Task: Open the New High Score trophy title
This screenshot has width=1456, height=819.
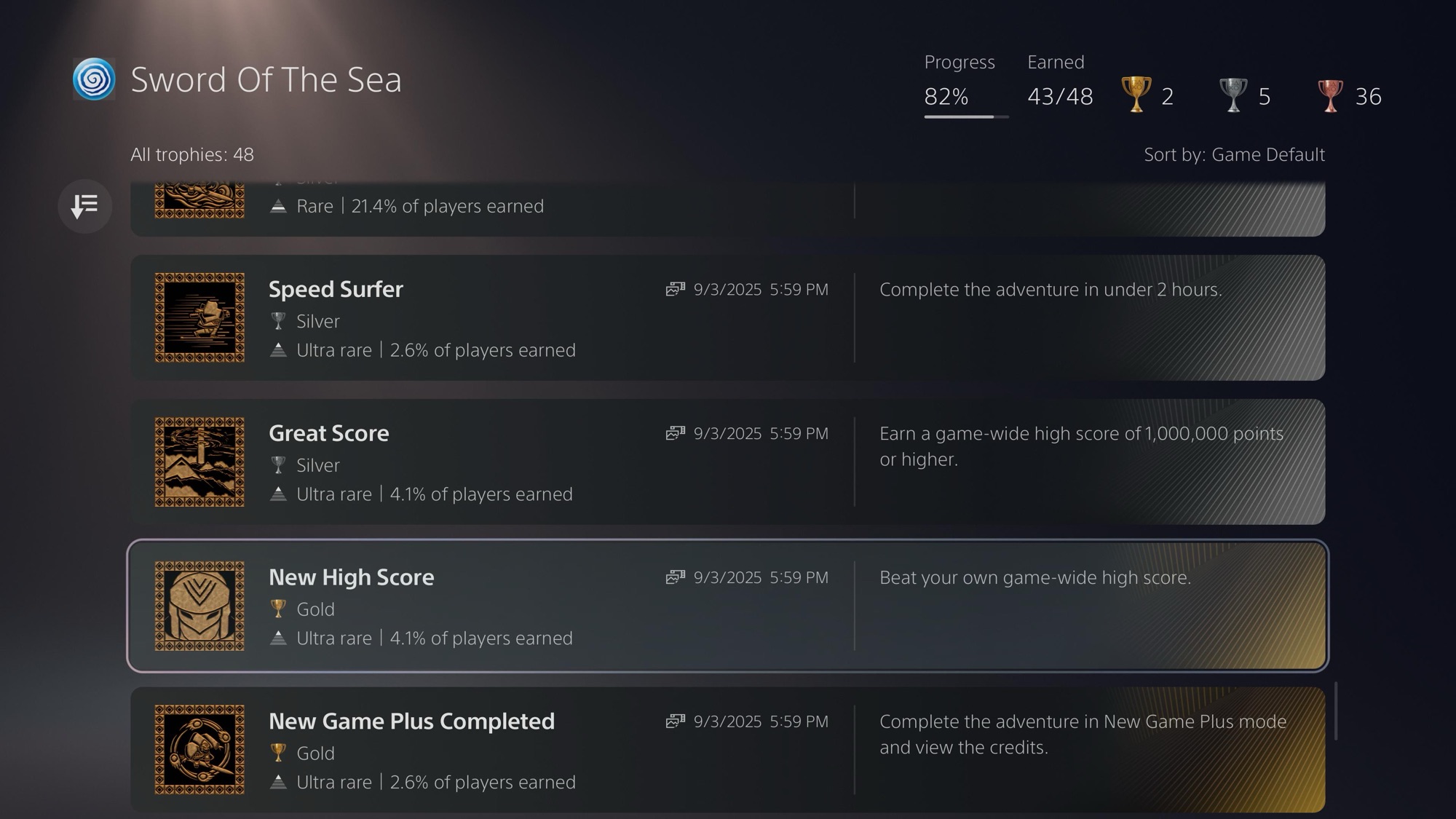Action: pyautogui.click(x=352, y=577)
